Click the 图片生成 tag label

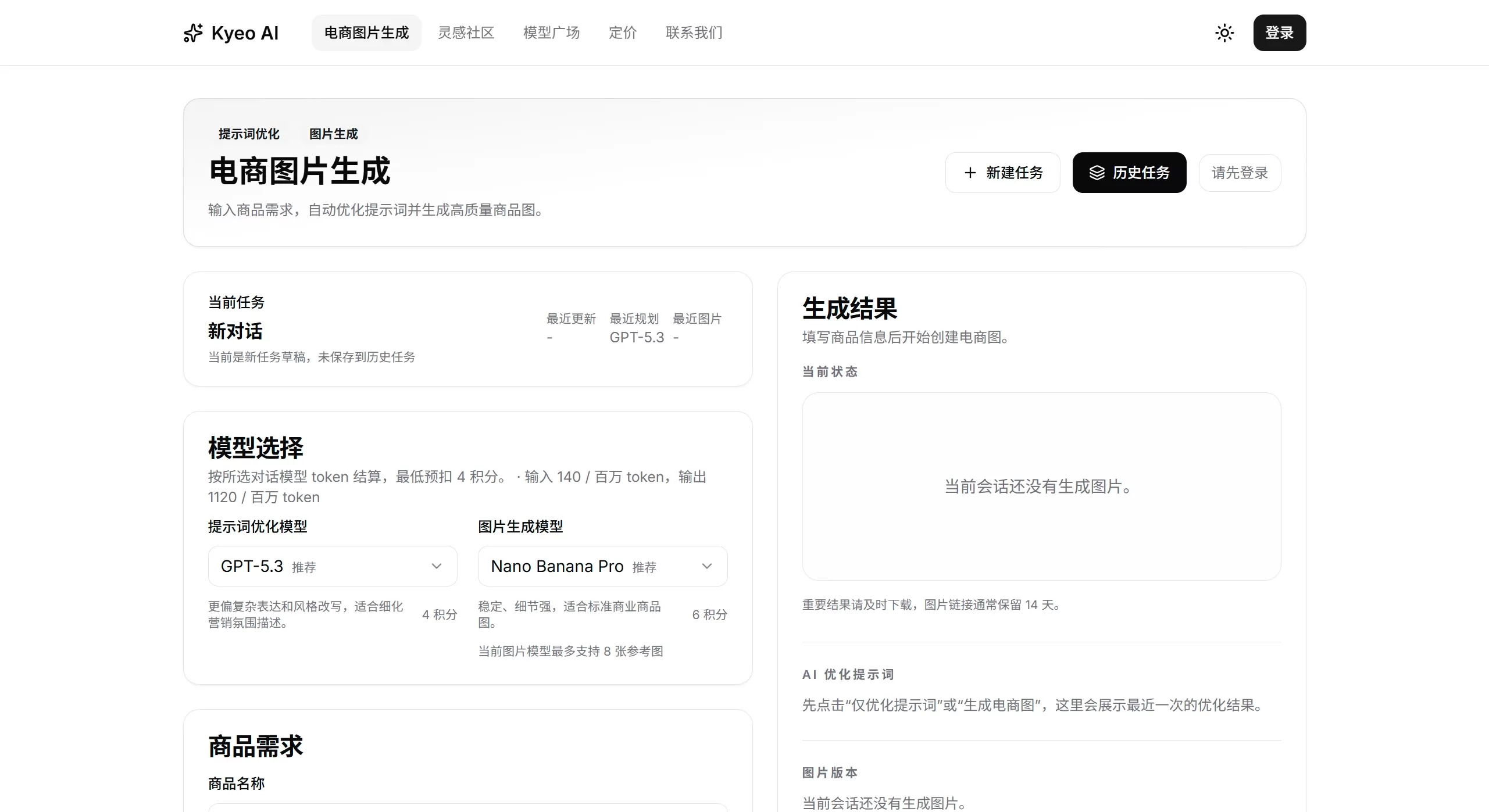click(x=334, y=134)
